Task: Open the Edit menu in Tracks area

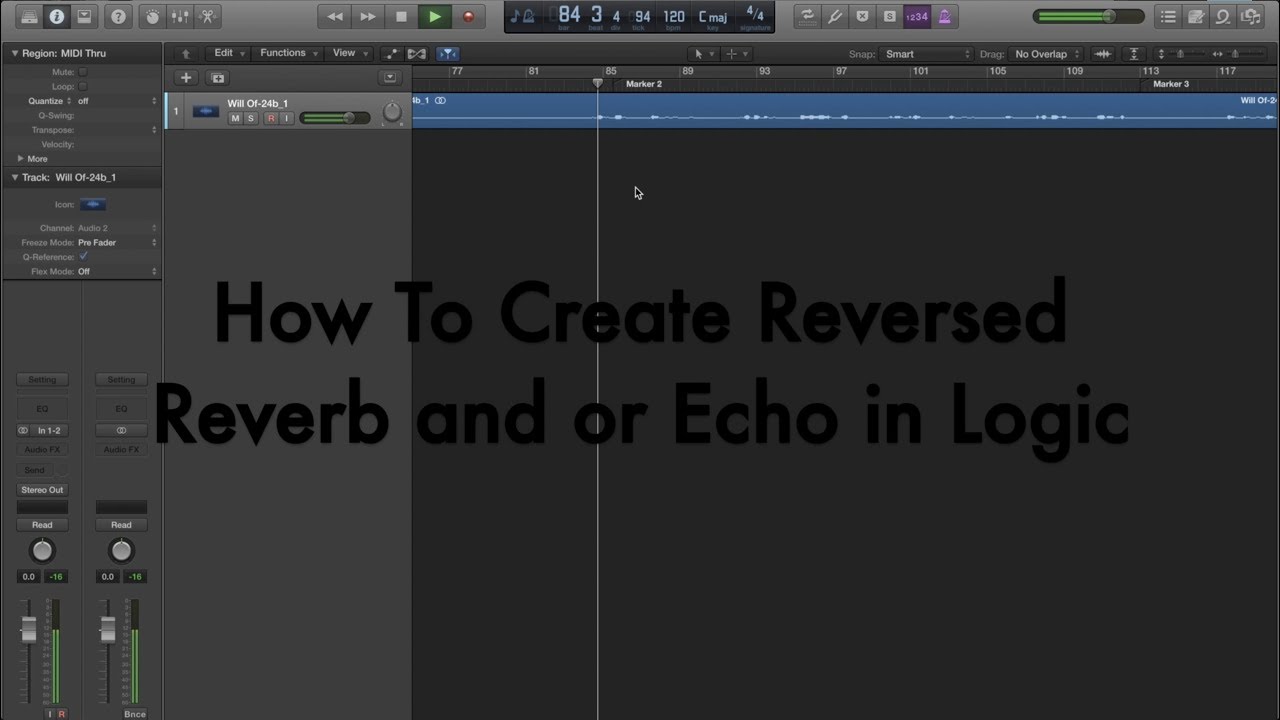Action: [229, 53]
